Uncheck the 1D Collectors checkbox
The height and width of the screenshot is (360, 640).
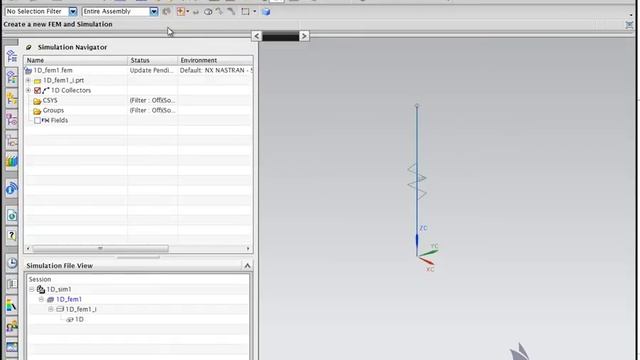[x=38, y=91]
